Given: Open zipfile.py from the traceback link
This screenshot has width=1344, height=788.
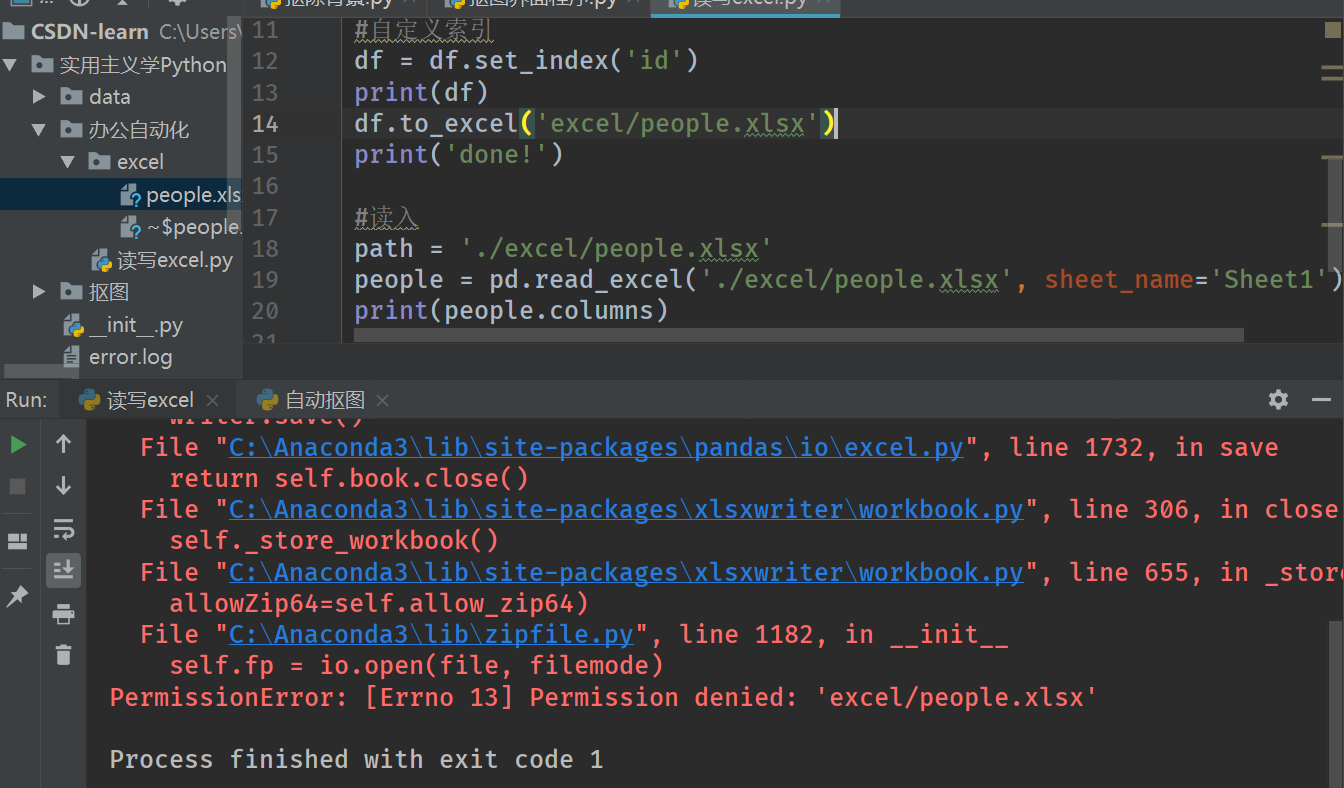Looking at the screenshot, I should 430,633.
